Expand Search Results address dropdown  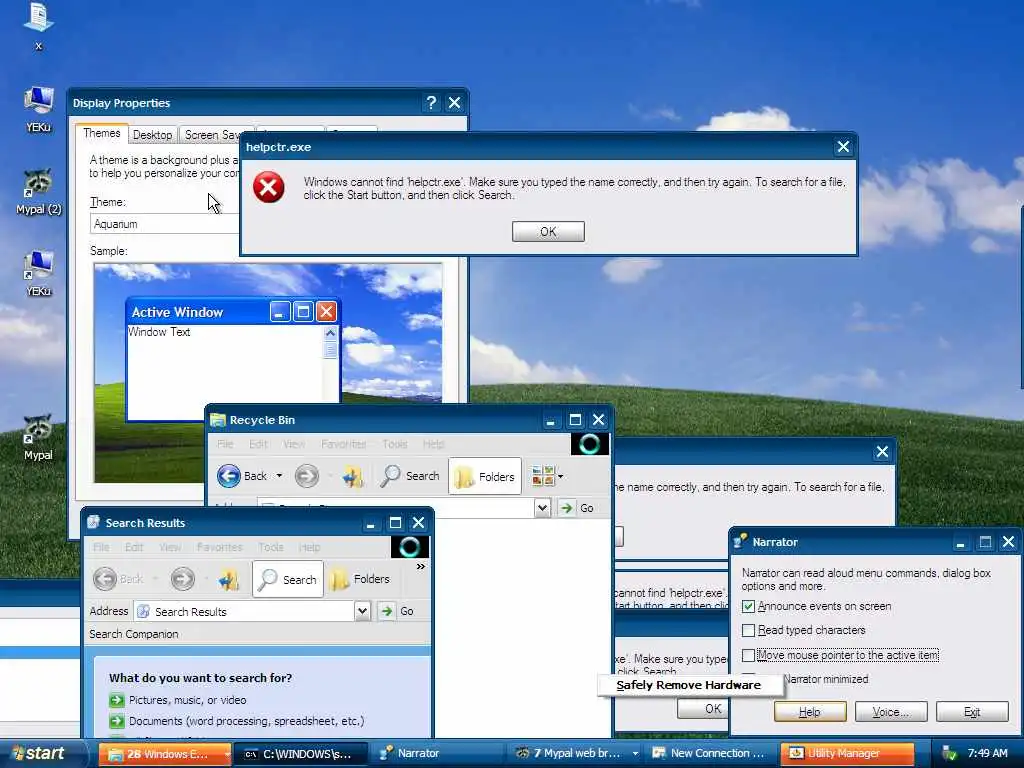[x=362, y=611]
